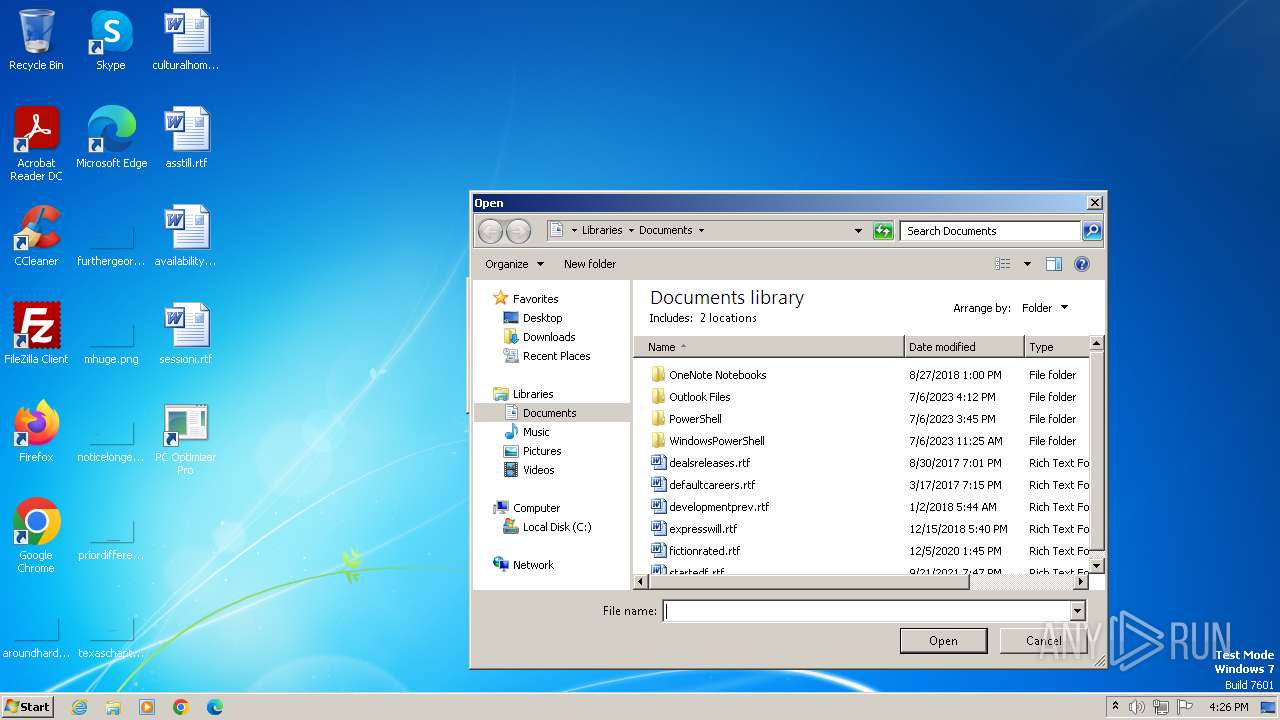Select Downloads in navigation pane
The width and height of the screenshot is (1280, 720).
(x=549, y=337)
